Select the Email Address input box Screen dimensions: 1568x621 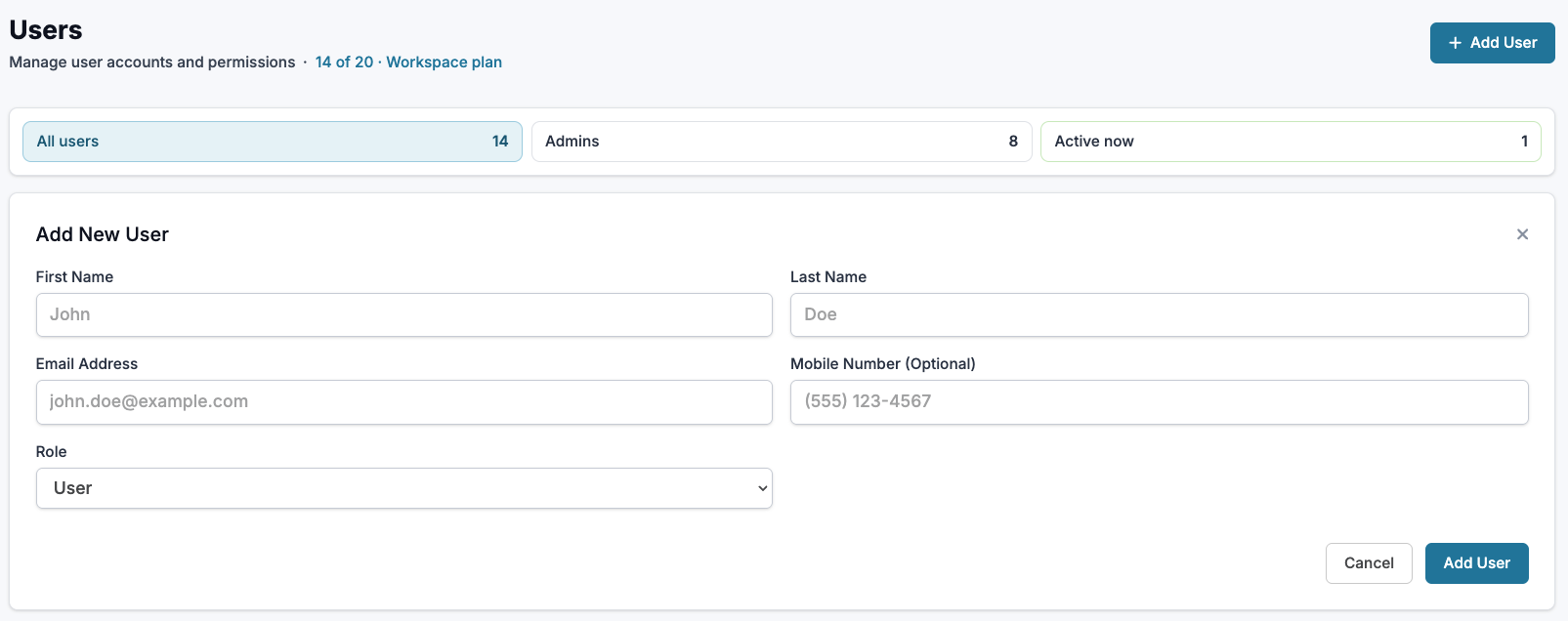click(x=404, y=402)
